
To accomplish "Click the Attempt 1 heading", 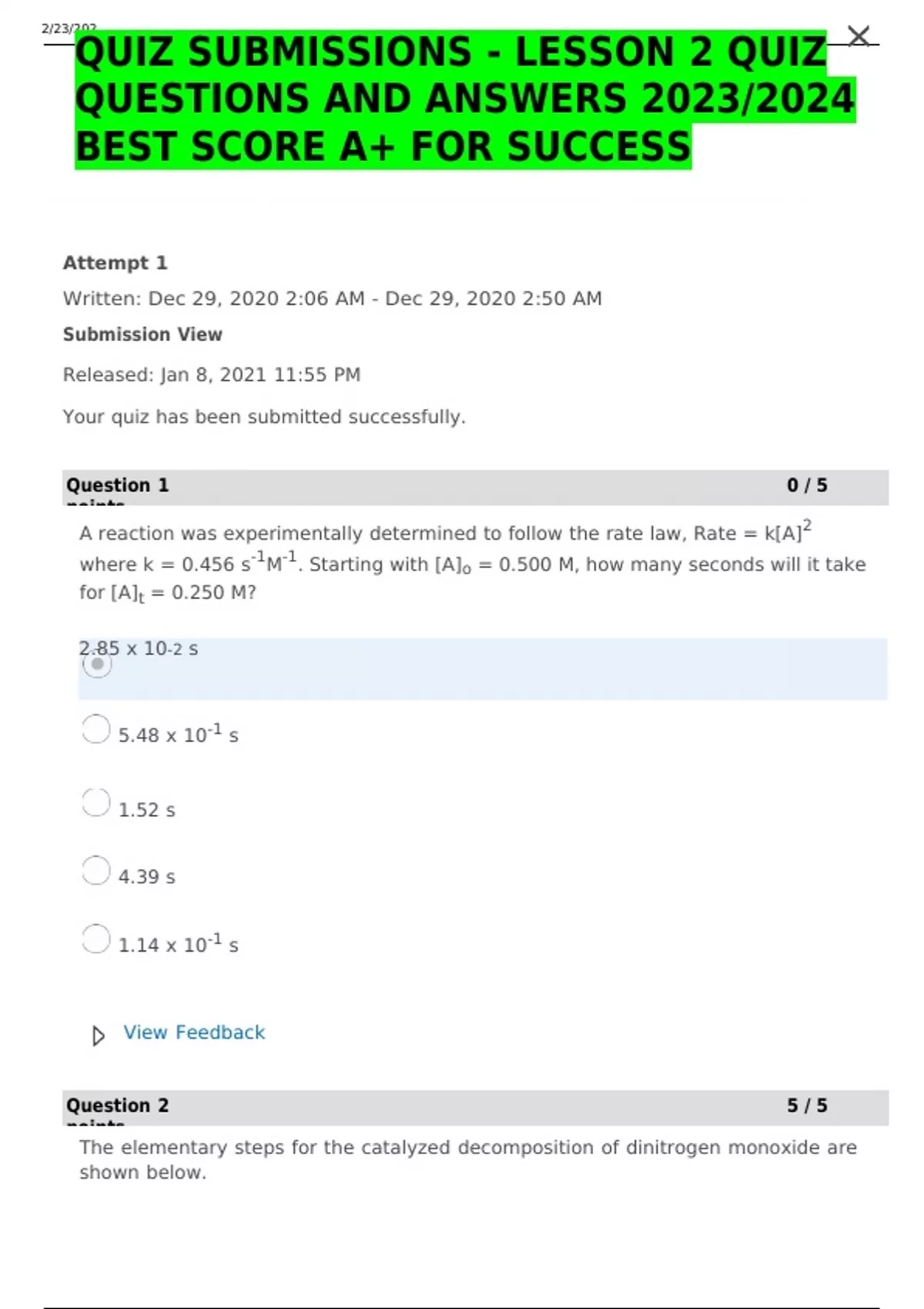I will [x=115, y=263].
